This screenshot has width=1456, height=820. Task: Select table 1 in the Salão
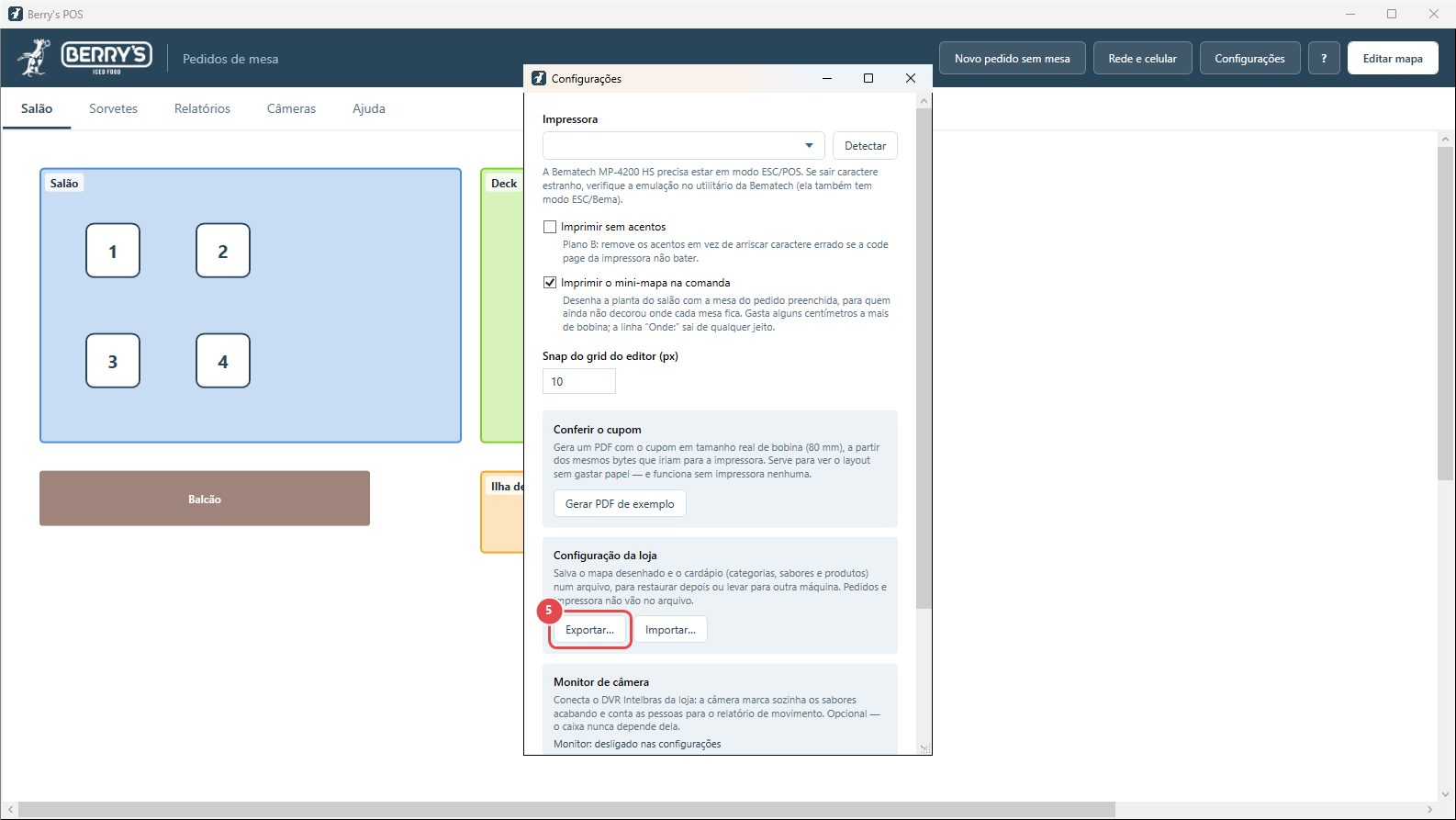click(x=113, y=251)
